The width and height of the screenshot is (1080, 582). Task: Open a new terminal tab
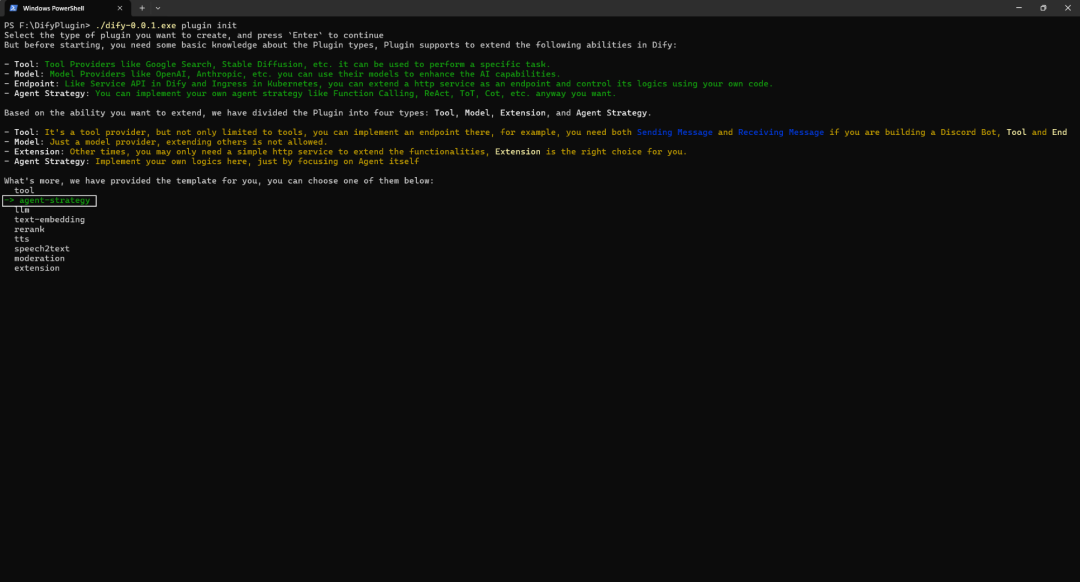click(x=142, y=8)
